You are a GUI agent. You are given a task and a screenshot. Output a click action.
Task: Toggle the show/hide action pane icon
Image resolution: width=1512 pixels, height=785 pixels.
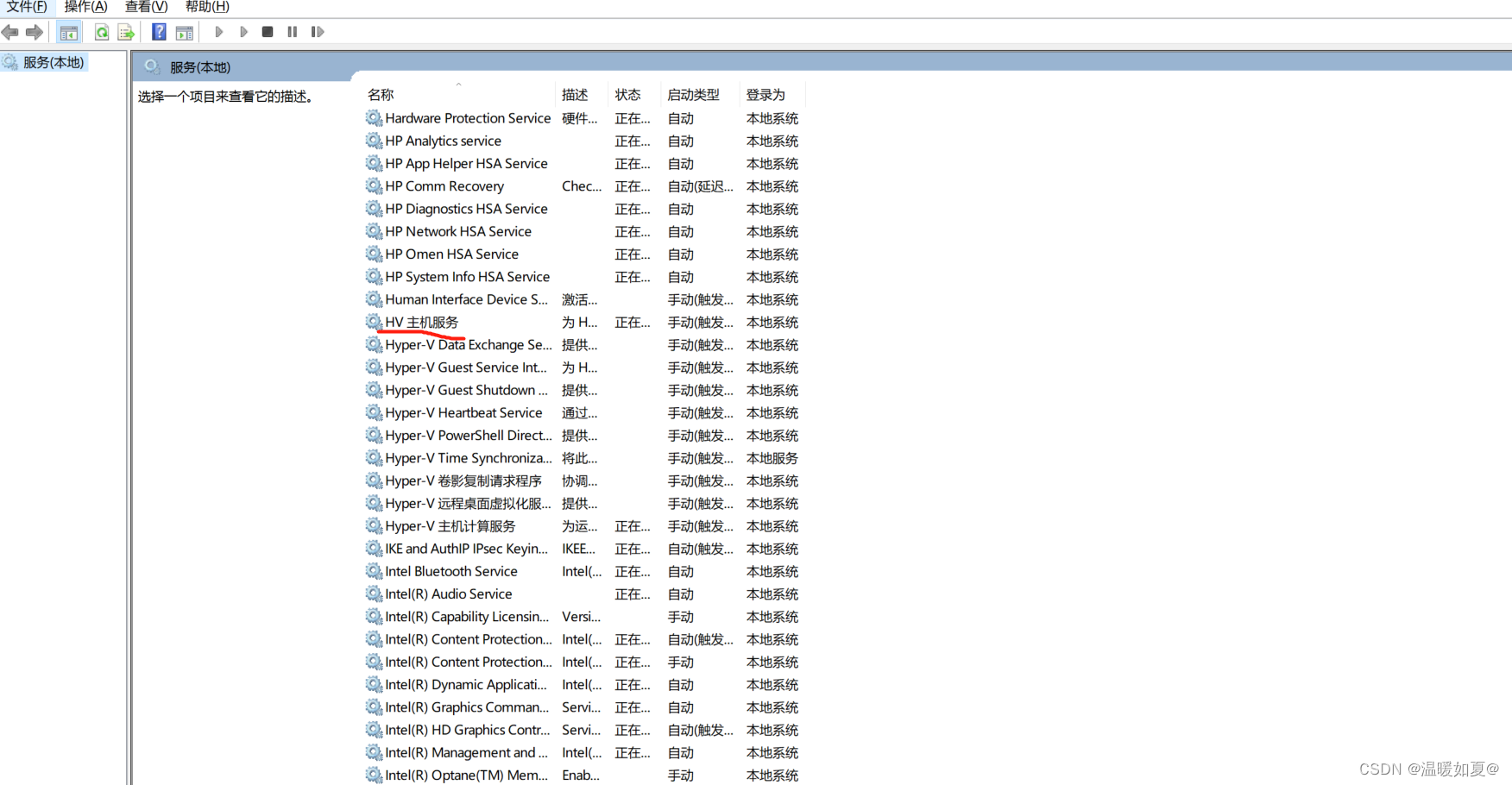coord(184,33)
